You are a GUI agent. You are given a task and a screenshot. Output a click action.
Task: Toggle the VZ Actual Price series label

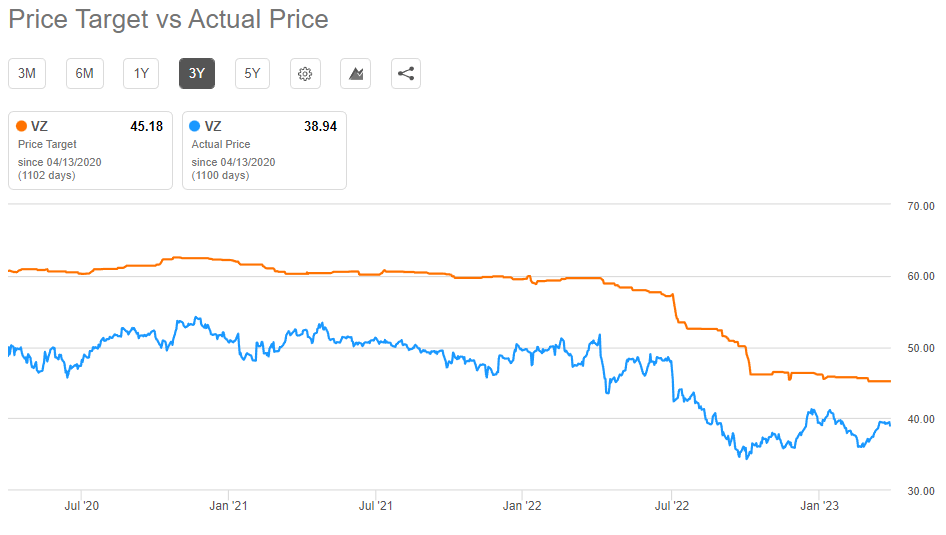click(x=213, y=126)
